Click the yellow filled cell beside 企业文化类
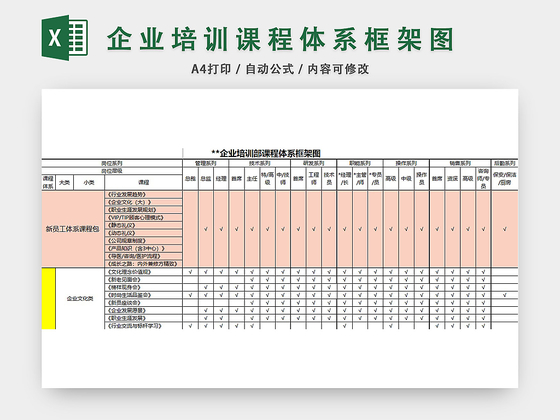Screen dimensions: 560x420 (x=49, y=299)
